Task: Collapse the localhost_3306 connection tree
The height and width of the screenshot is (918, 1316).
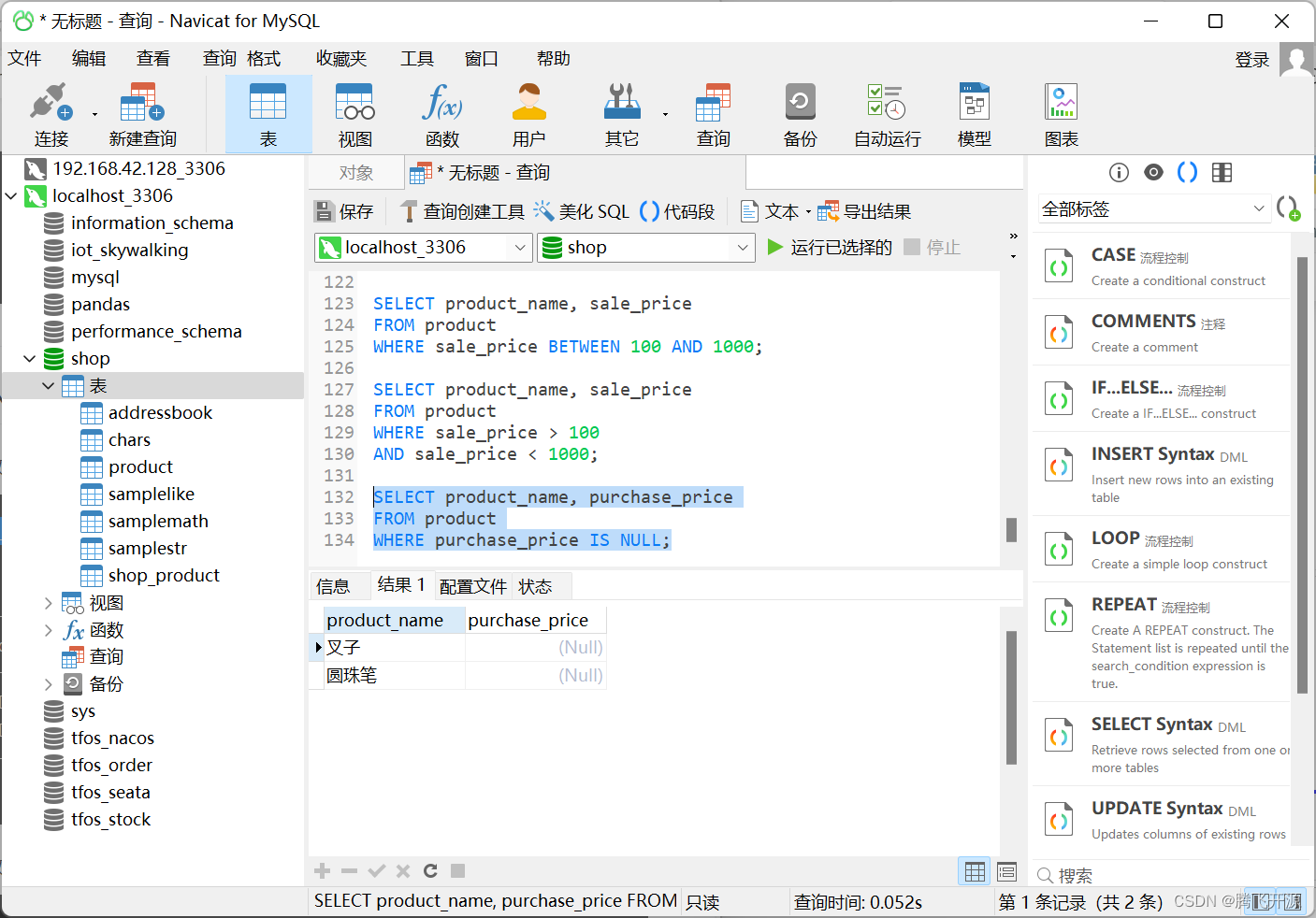Action: pyautogui.click(x=11, y=196)
